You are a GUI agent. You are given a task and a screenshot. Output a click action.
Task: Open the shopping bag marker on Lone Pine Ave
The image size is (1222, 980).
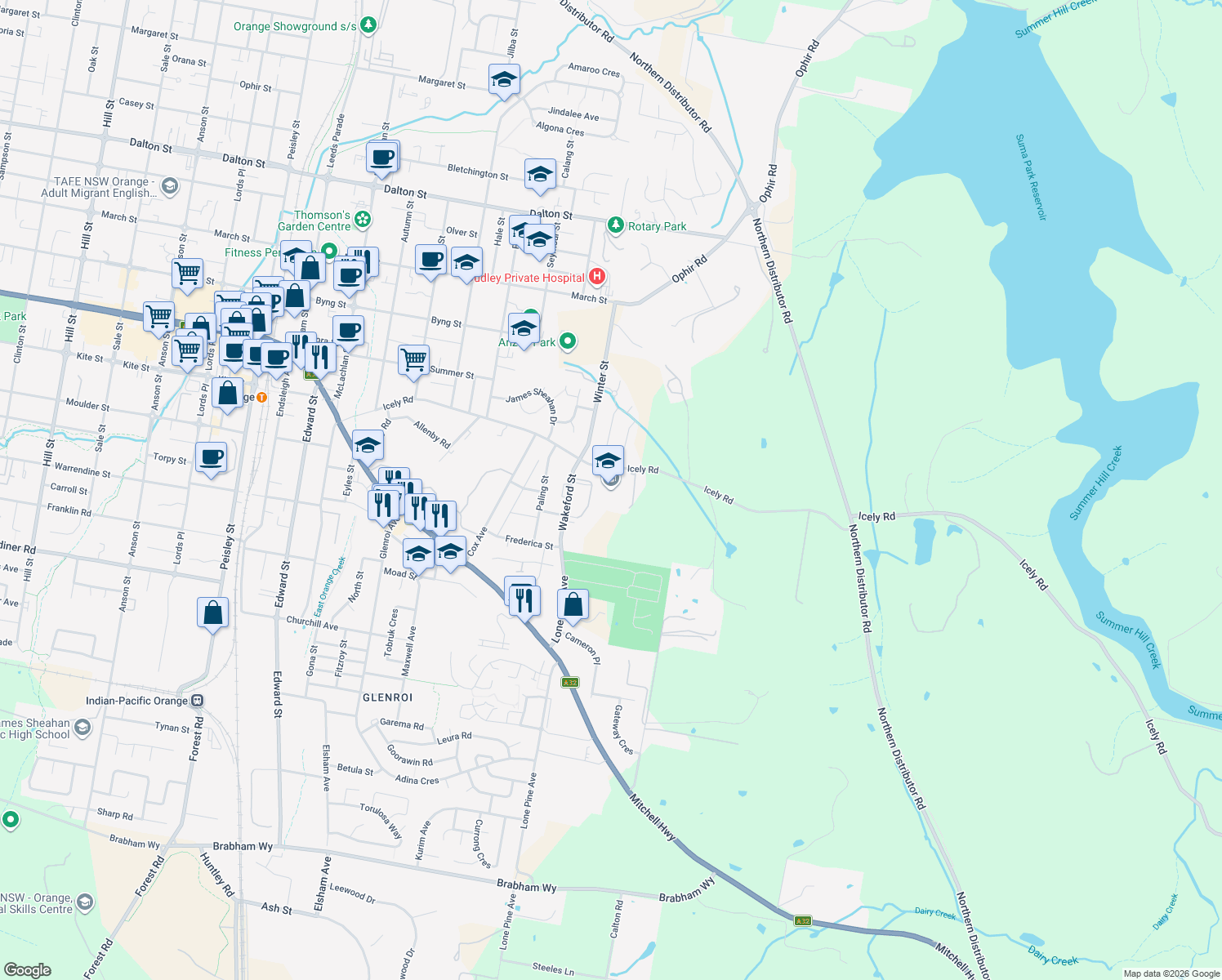pyautogui.click(x=573, y=602)
